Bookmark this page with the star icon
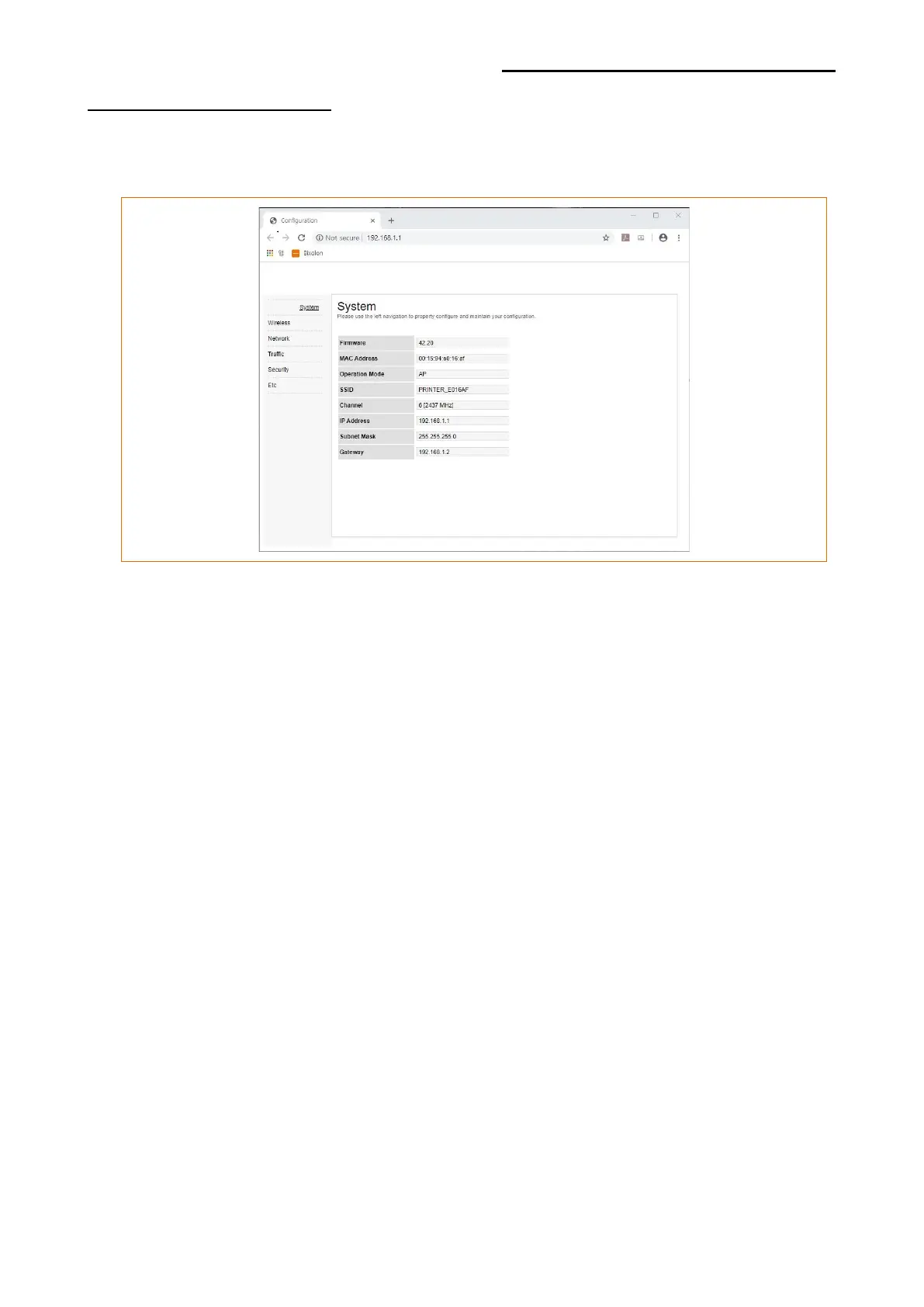The image size is (924, 1307). 606,237
